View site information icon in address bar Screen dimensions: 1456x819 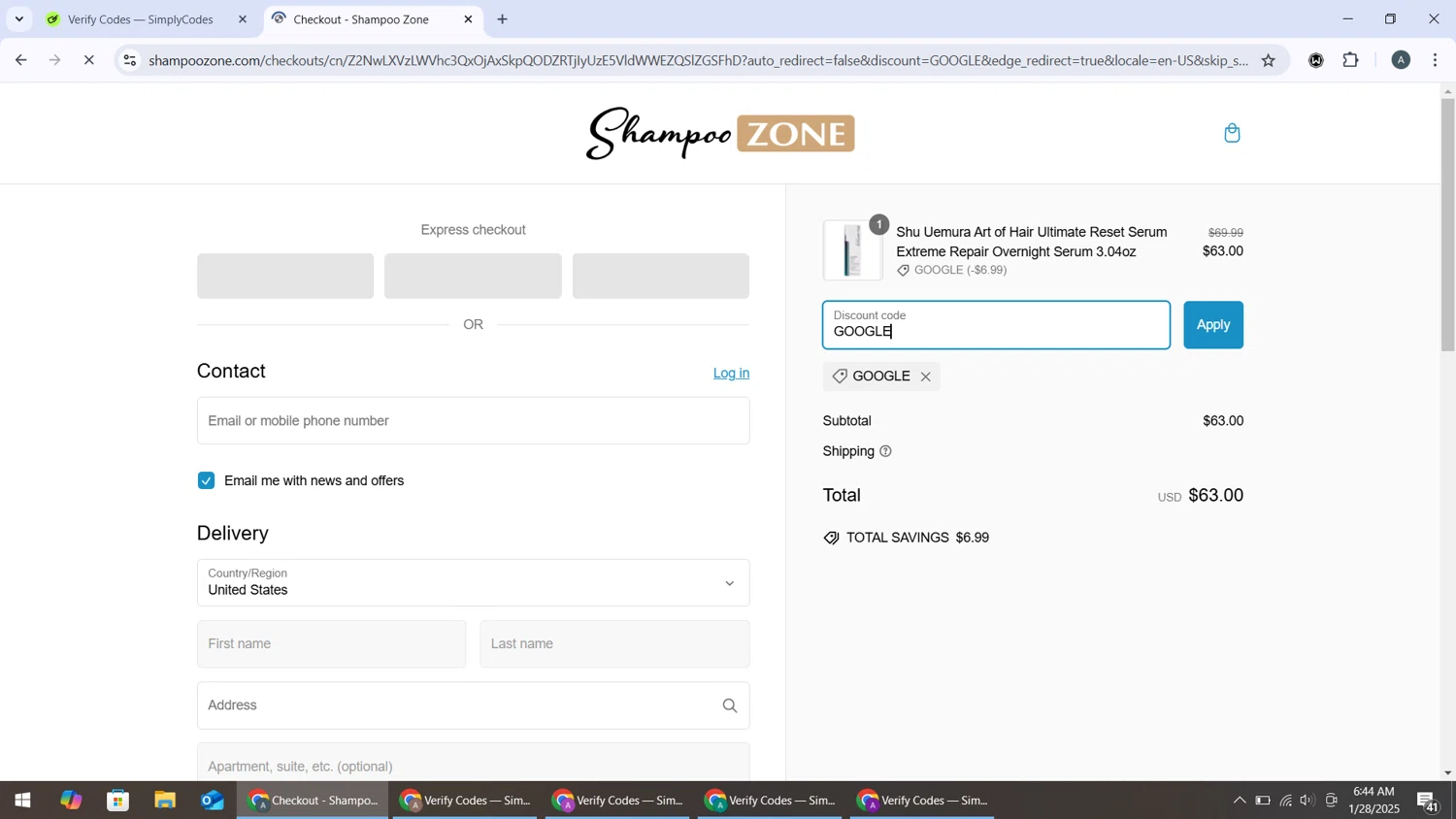(130, 60)
